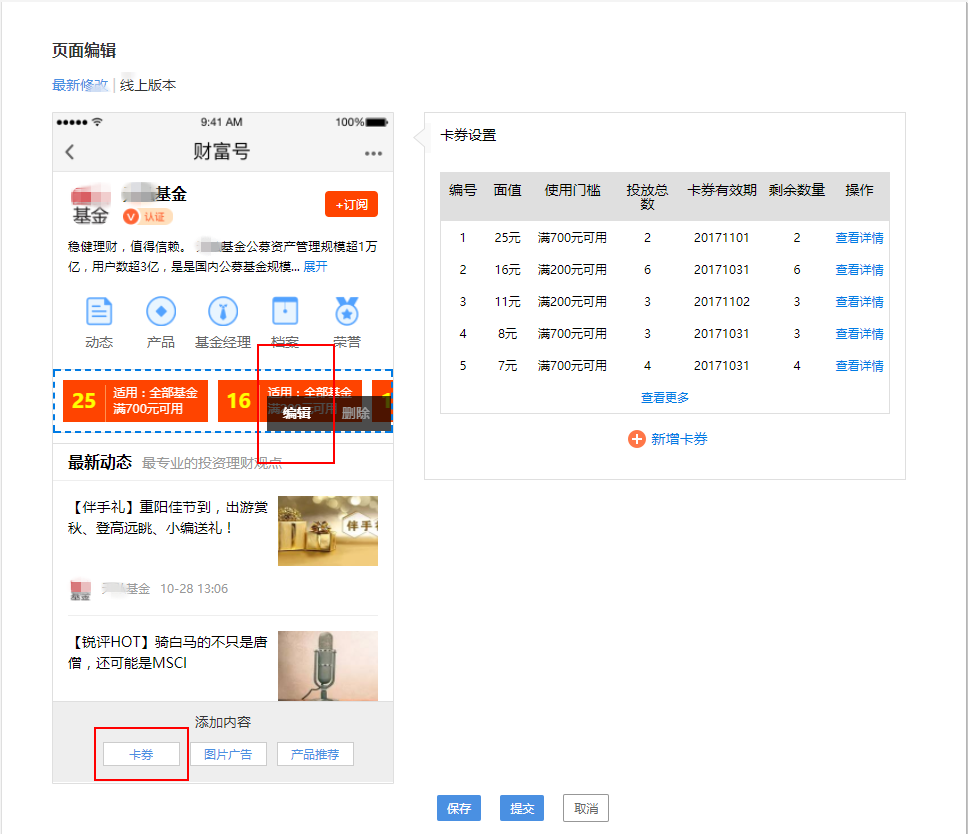Click the 面值 column header
Screen dimensions: 968x834
[x=507, y=190]
